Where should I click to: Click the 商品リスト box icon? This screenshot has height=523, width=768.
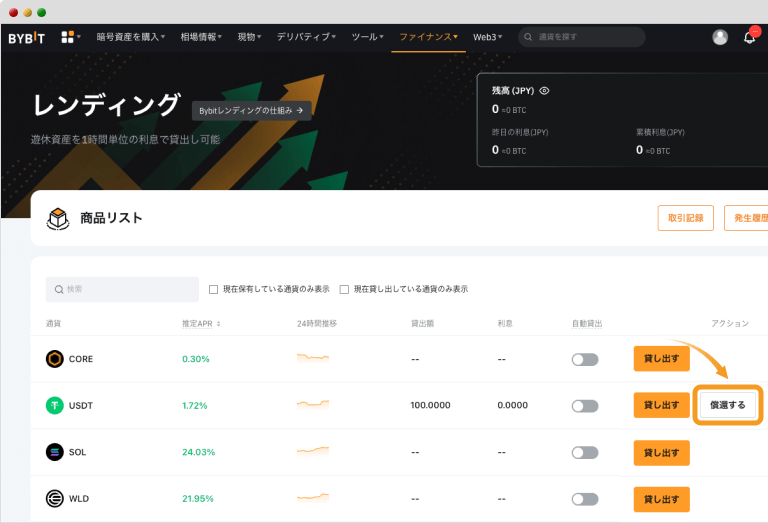coord(58,218)
